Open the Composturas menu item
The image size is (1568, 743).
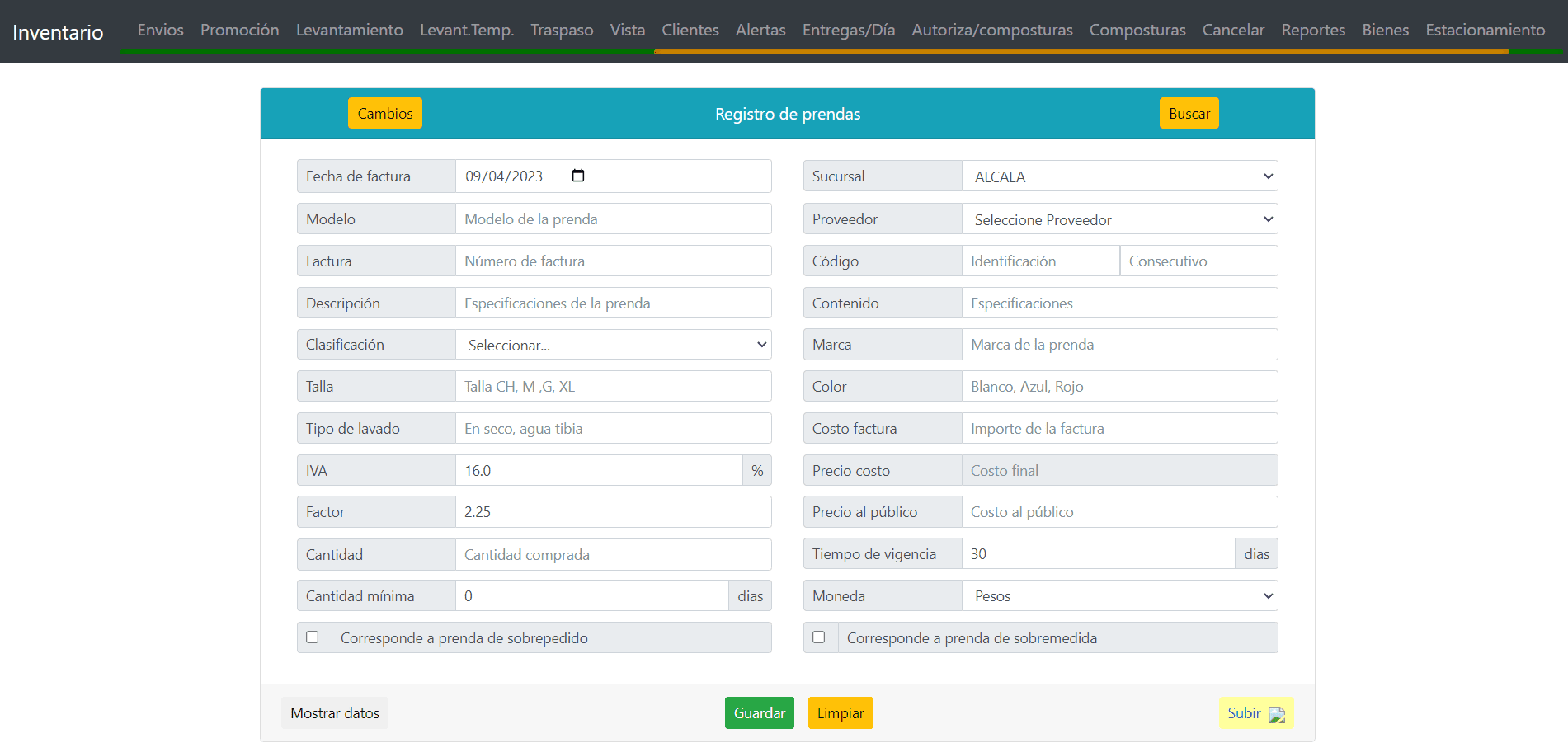[x=1137, y=30]
